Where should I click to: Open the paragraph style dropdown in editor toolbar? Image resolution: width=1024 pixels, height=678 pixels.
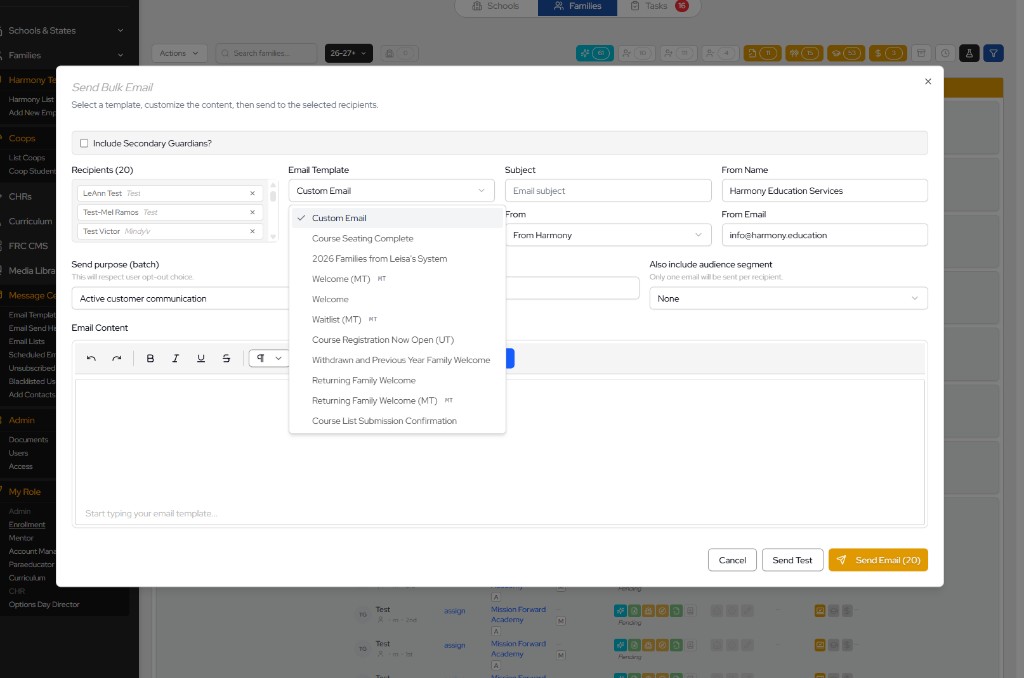pyautogui.click(x=268, y=358)
